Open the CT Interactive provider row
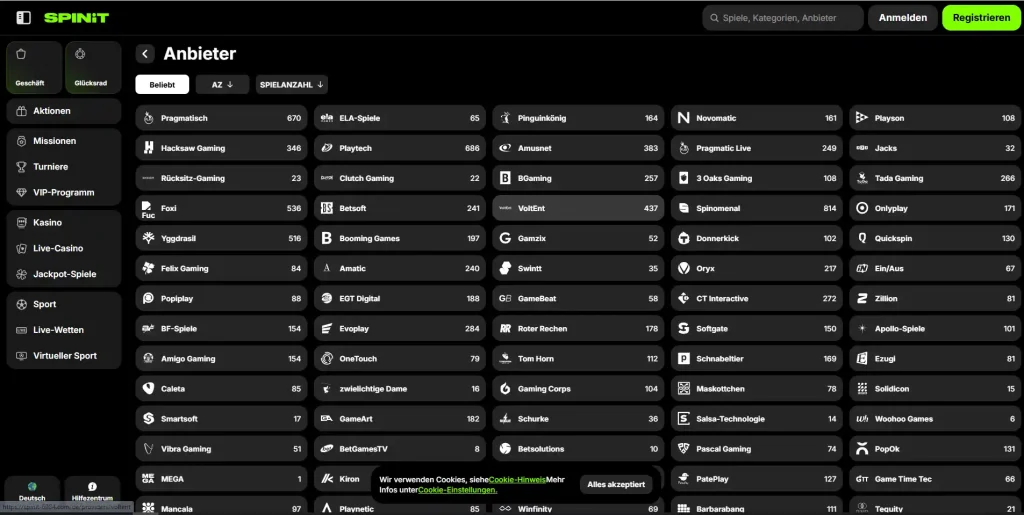This screenshot has height=515, width=1024. (x=756, y=298)
